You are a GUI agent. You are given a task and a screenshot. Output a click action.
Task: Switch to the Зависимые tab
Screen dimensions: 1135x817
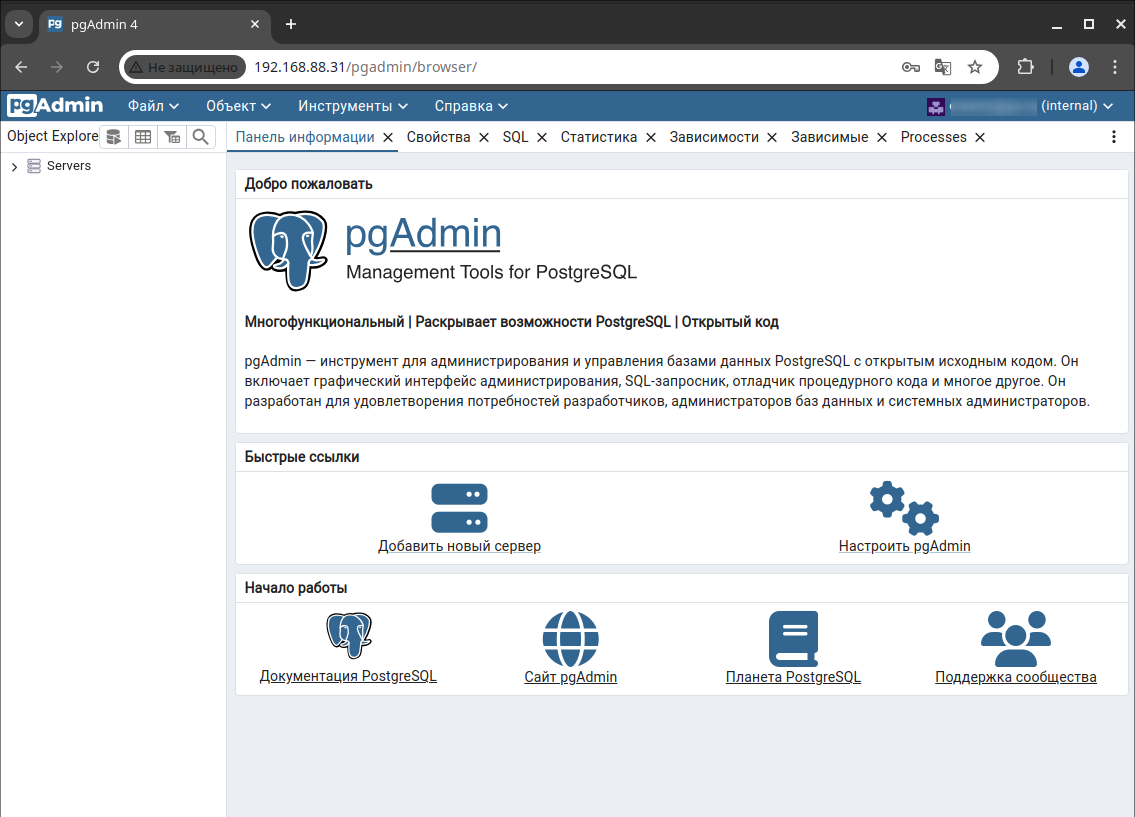pos(830,137)
